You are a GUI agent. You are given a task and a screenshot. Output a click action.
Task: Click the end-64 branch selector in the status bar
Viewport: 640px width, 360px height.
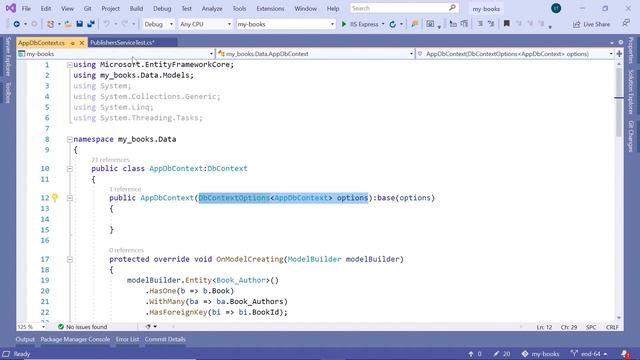click(x=589, y=354)
